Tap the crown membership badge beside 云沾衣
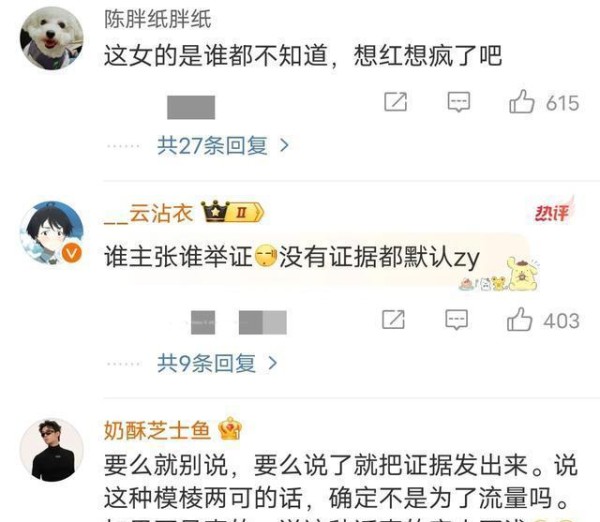Image resolution: width=600 pixels, height=522 pixels. click(x=233, y=211)
